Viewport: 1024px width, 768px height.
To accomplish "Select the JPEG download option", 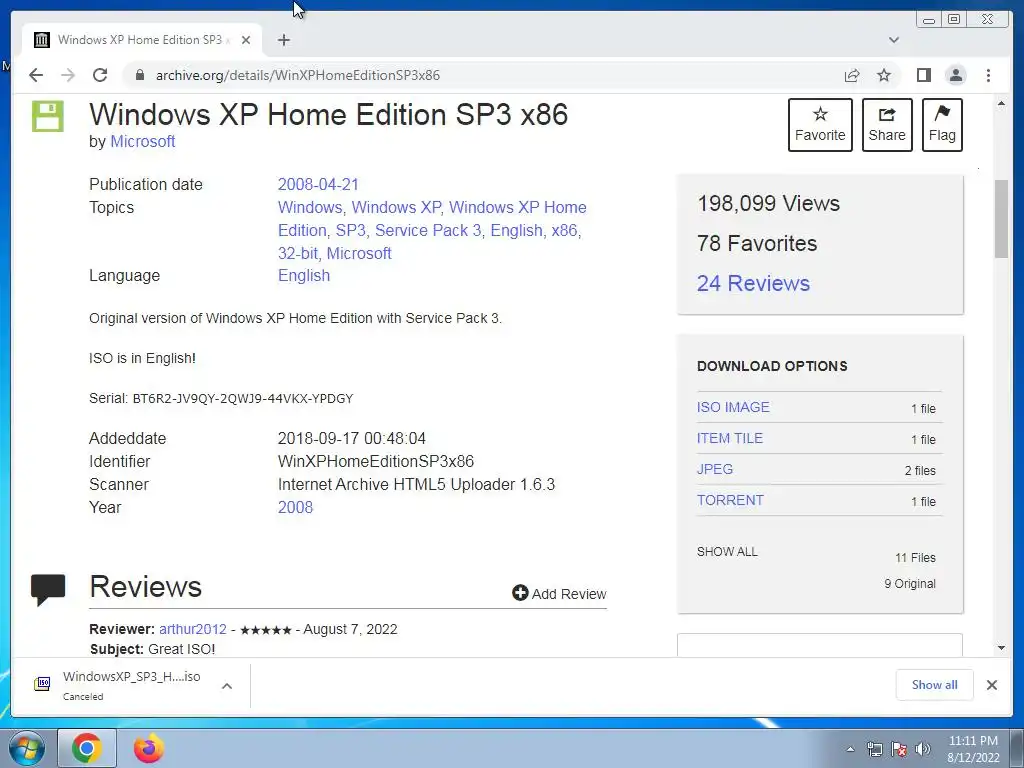I will tap(714, 469).
